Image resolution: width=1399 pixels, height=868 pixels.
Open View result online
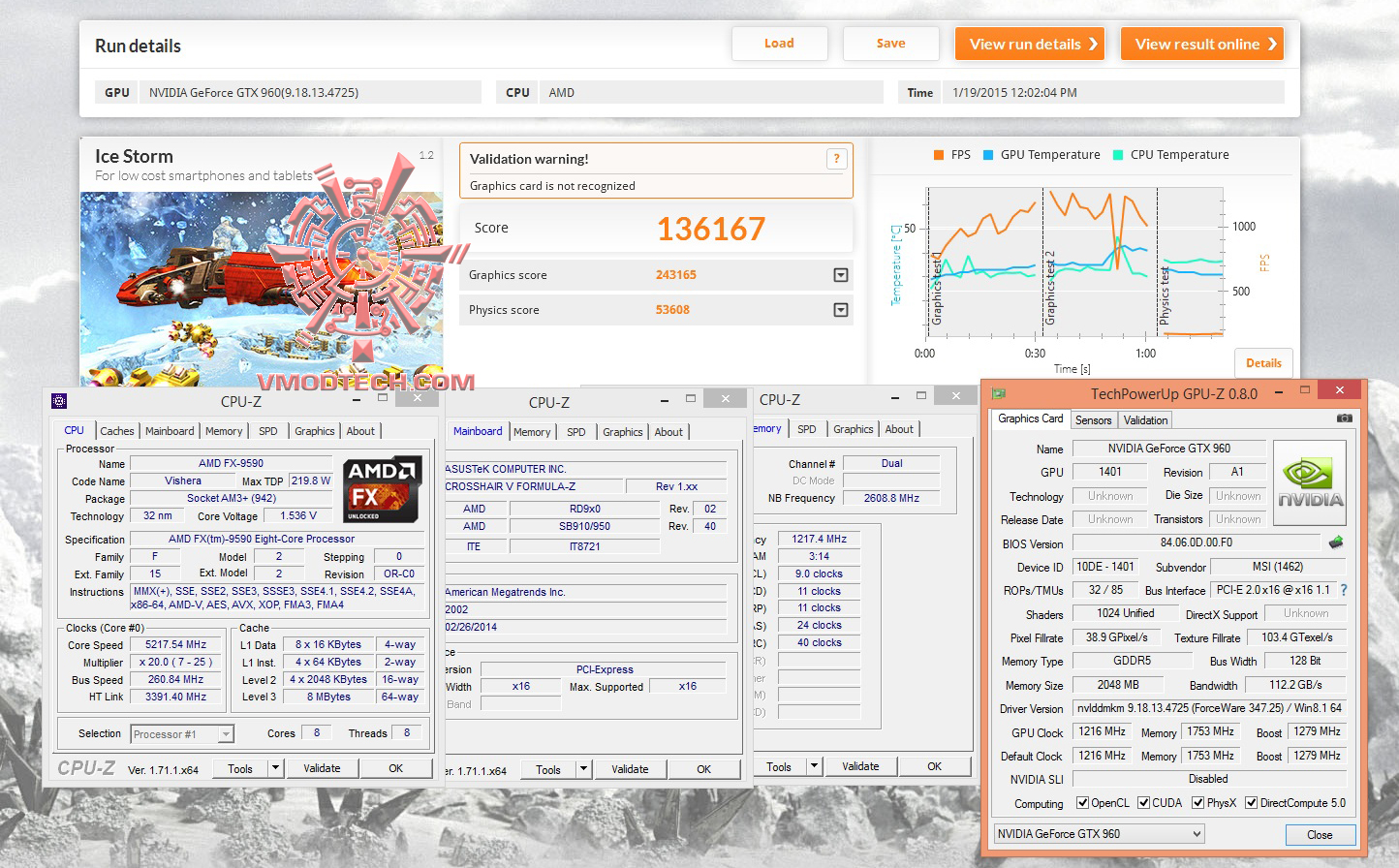click(1202, 44)
